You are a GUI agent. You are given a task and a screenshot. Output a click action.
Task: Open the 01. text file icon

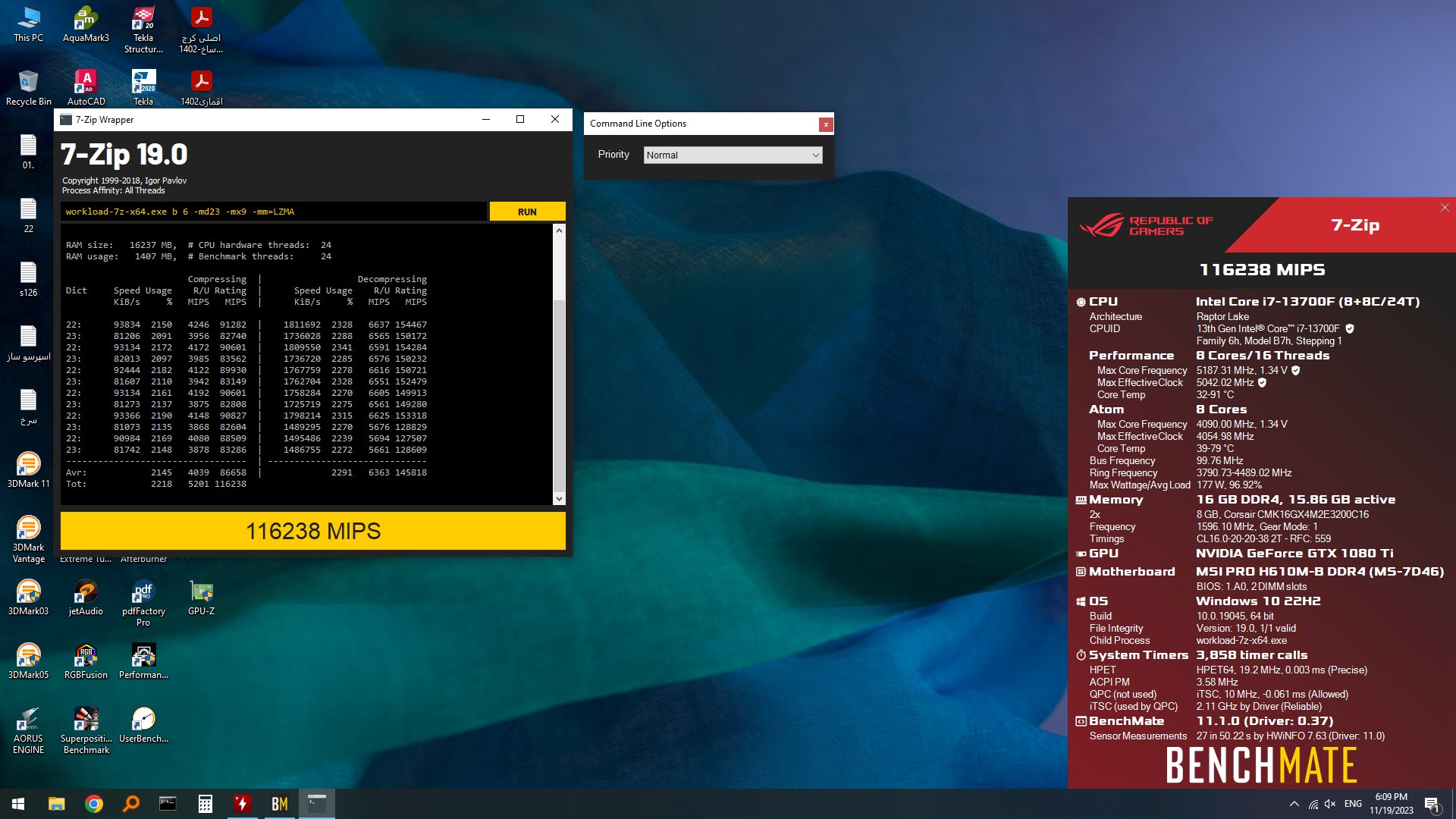pos(28,152)
